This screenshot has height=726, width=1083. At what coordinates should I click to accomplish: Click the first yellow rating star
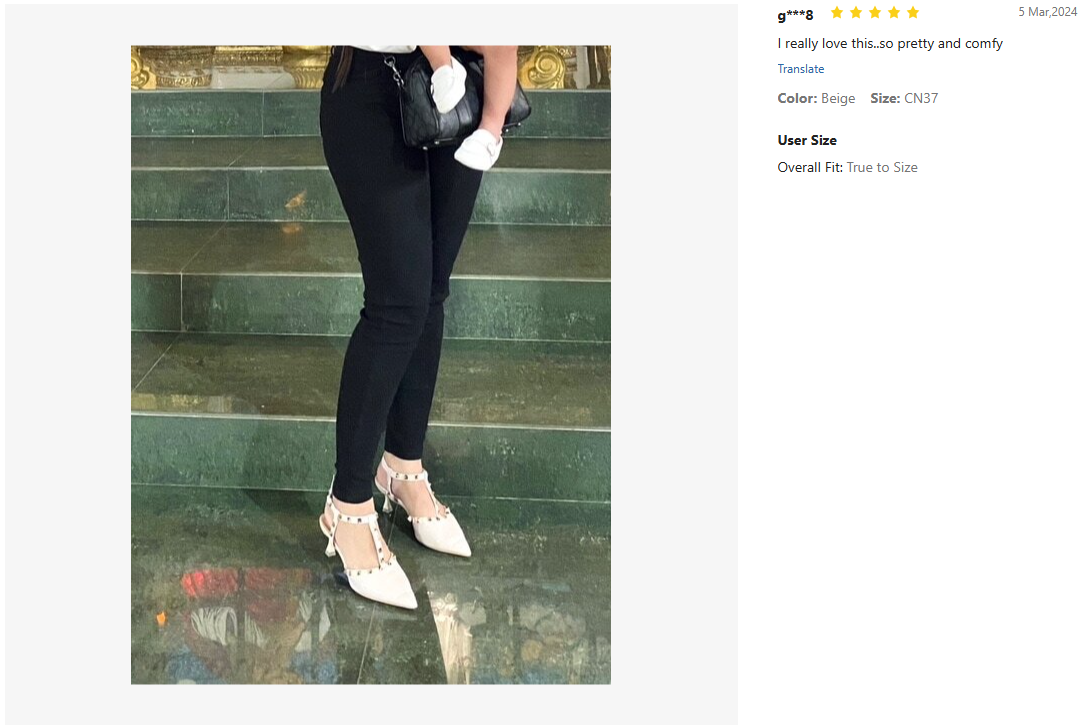pyautogui.click(x=836, y=12)
